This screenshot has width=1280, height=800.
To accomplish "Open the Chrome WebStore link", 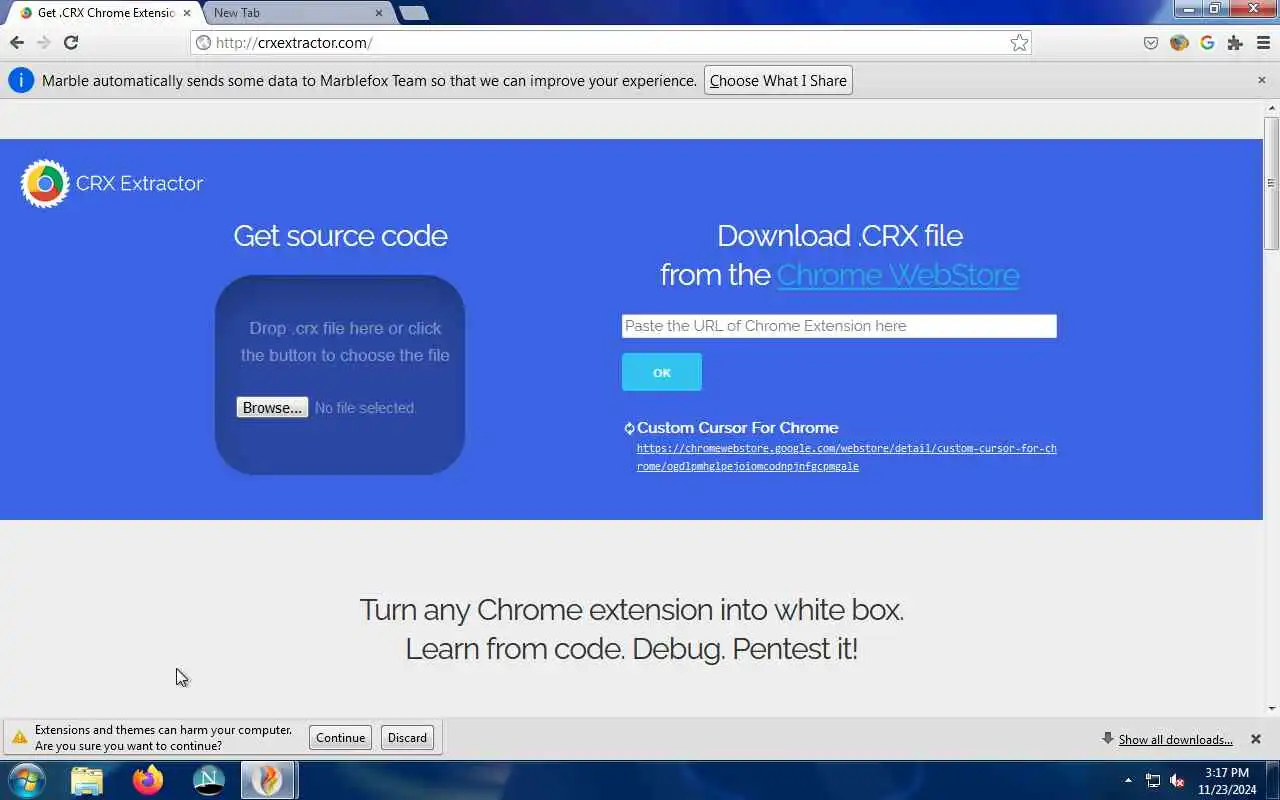I will [897, 275].
